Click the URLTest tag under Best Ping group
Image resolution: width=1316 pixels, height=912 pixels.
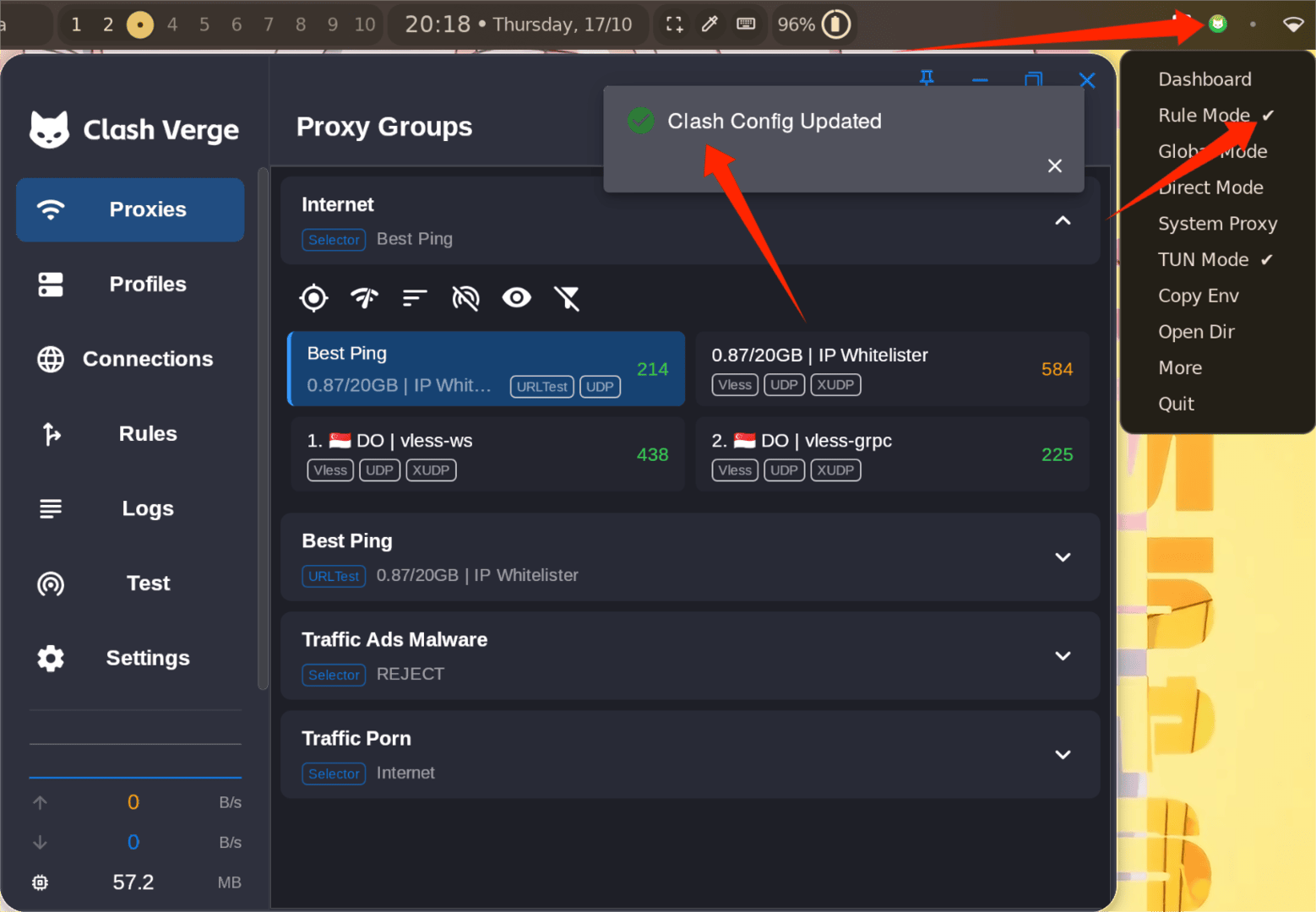[334, 576]
